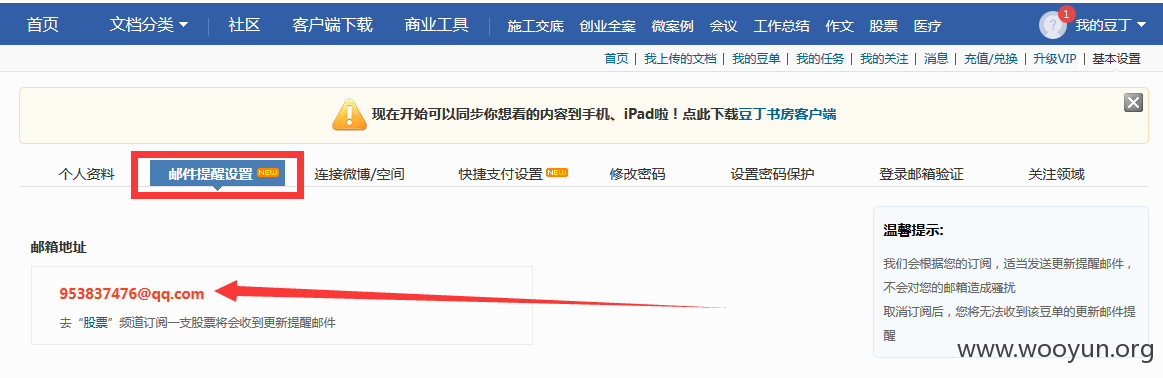Open the 修改密码 tab
1163x378 pixels.
(x=637, y=175)
